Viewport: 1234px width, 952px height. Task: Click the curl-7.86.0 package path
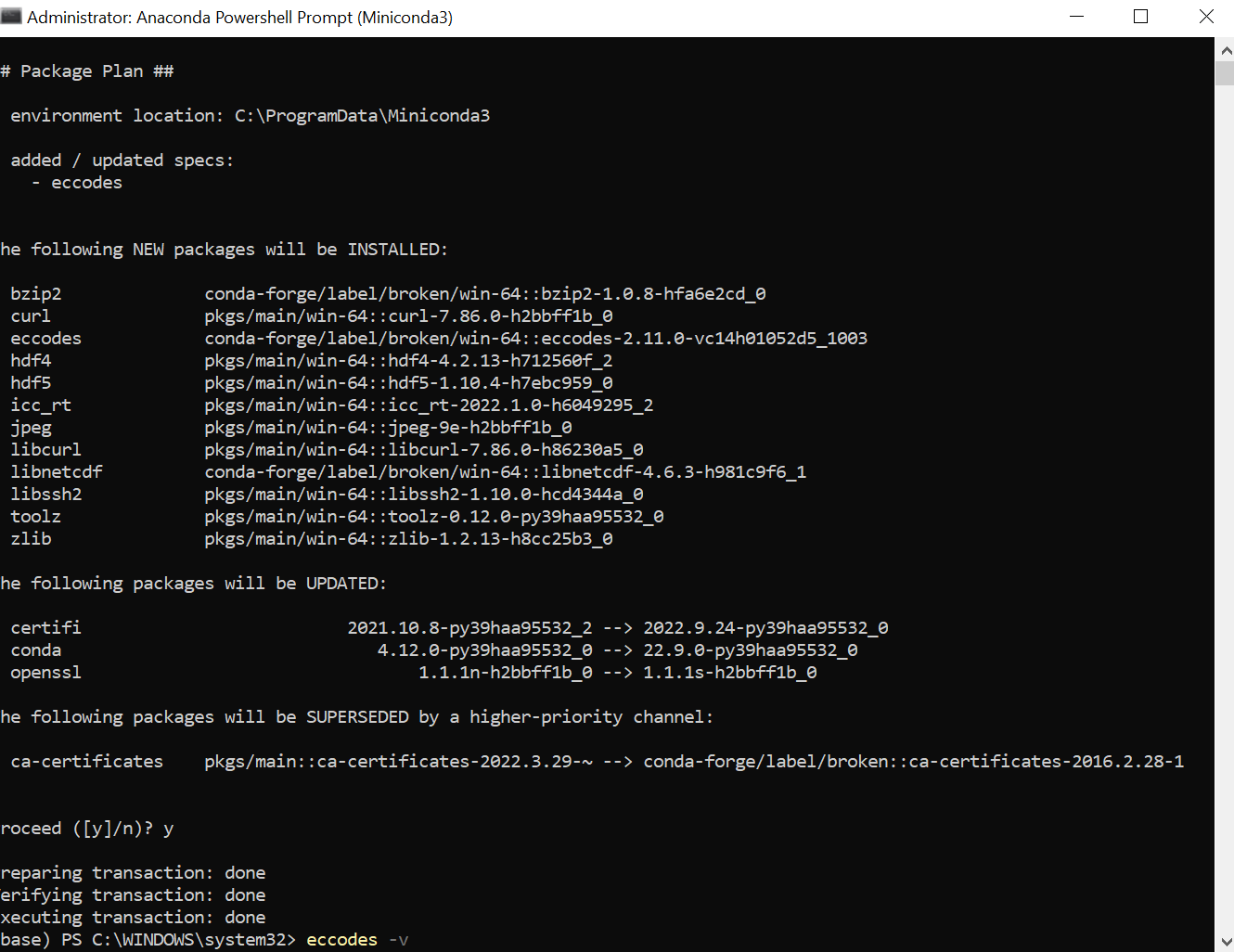[x=408, y=316]
